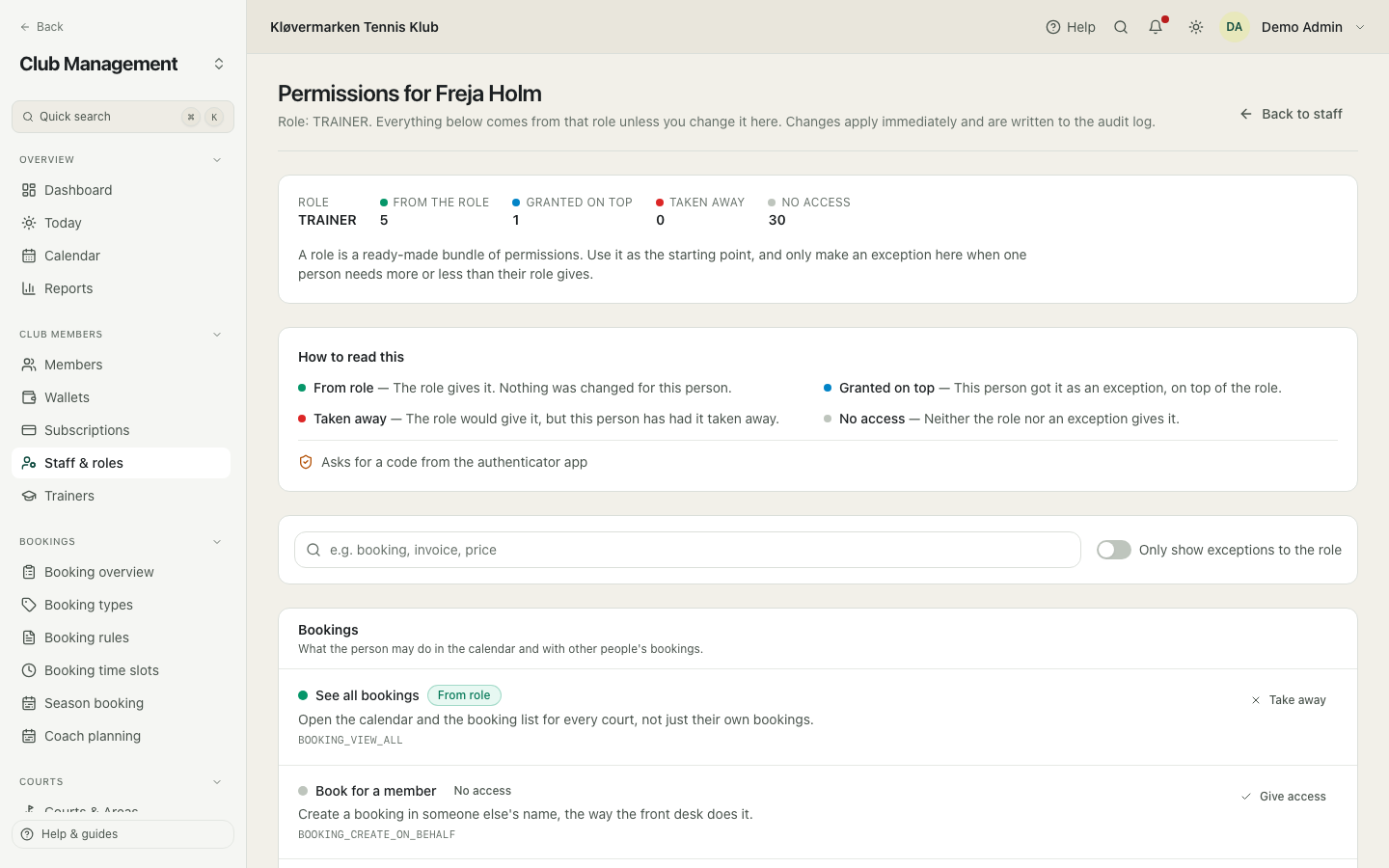
Task: Toggle light/dark theme sun icon
Action: 1196,27
